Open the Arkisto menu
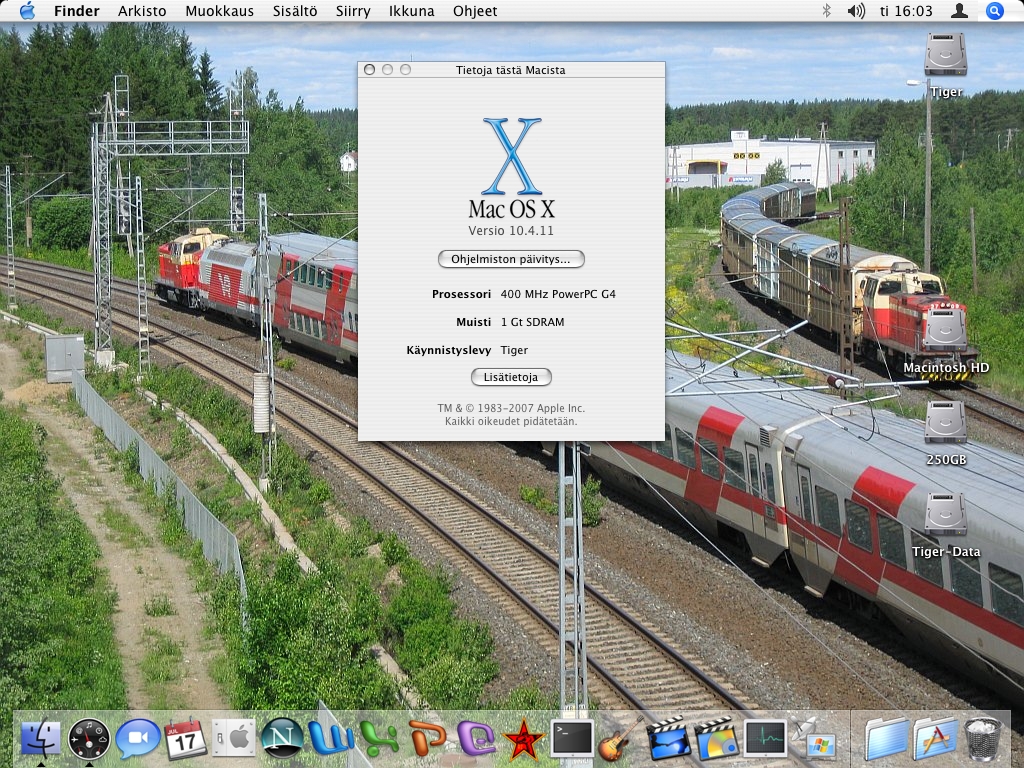This screenshot has width=1024, height=768. point(143,11)
